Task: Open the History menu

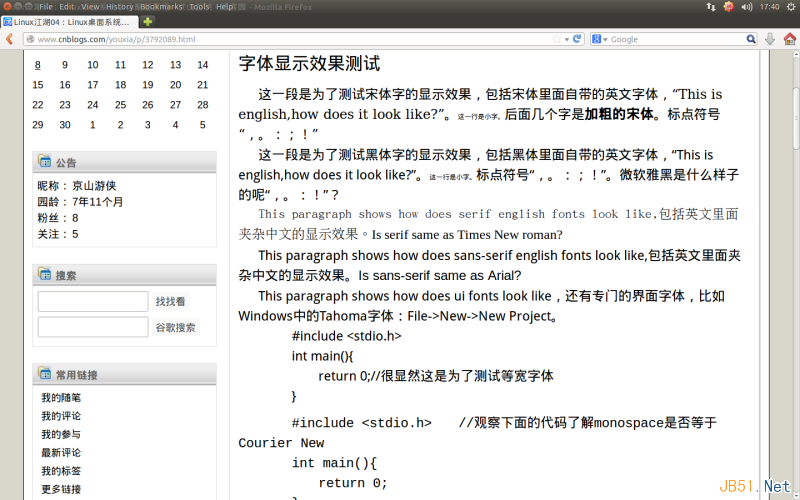Action: click(119, 7)
